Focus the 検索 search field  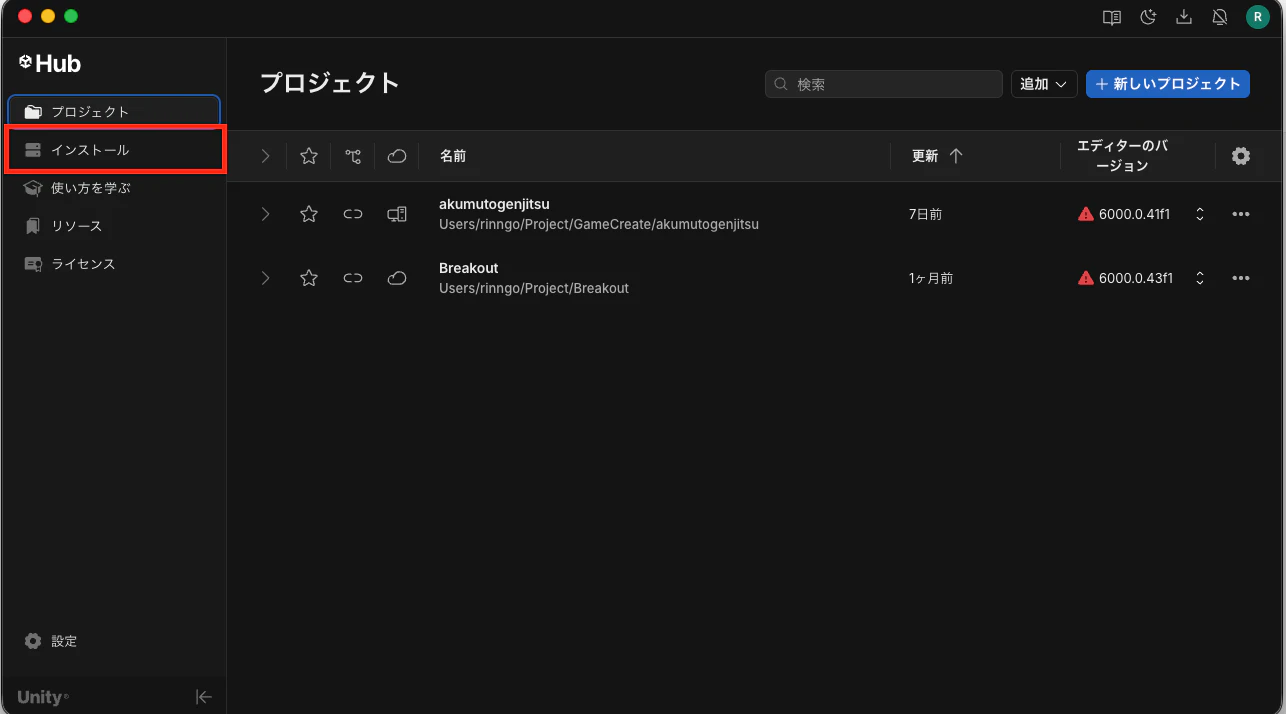pos(884,84)
